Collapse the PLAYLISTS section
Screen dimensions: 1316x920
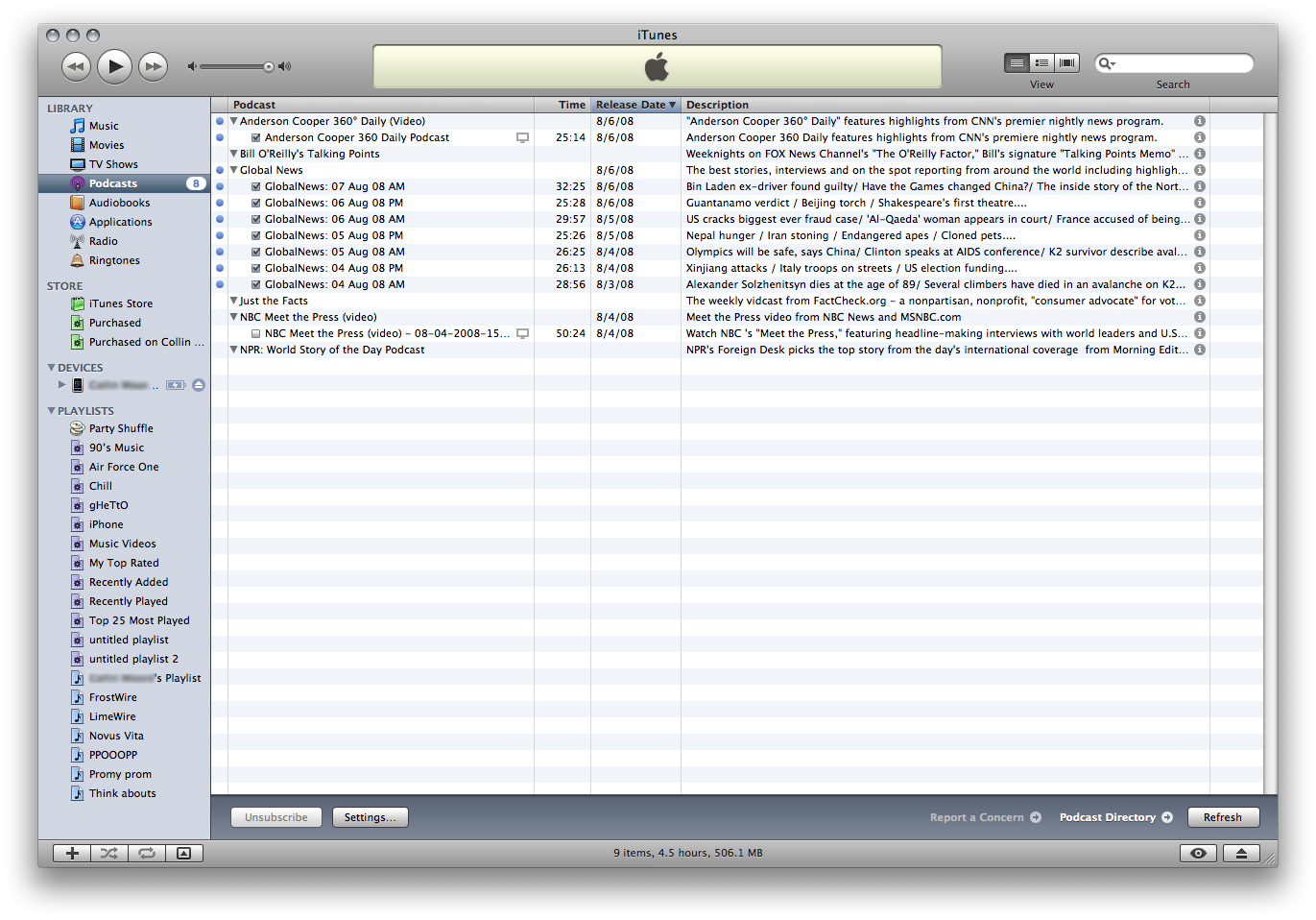(x=52, y=410)
